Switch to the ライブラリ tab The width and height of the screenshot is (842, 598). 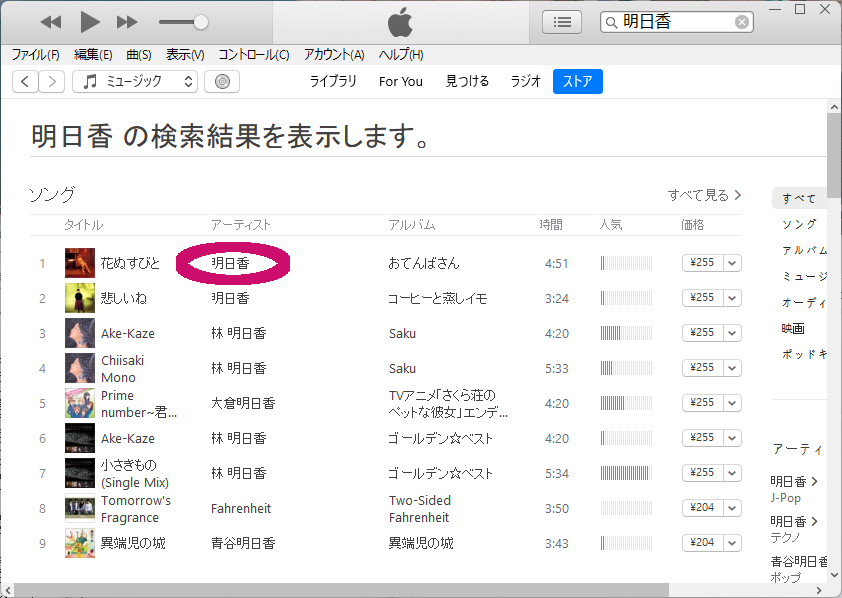click(333, 81)
